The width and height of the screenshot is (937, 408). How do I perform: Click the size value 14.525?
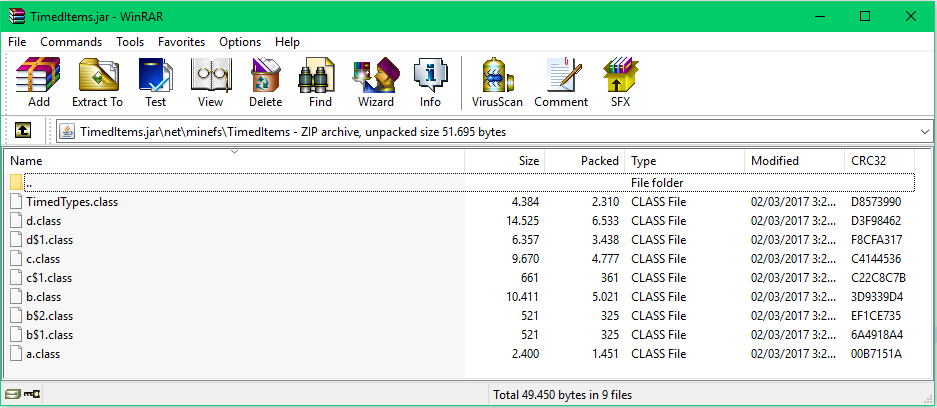tap(522, 221)
